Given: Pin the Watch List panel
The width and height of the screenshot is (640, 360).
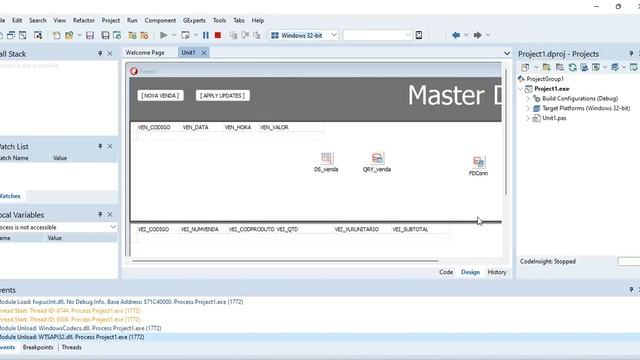Looking at the screenshot, I should point(100,146).
